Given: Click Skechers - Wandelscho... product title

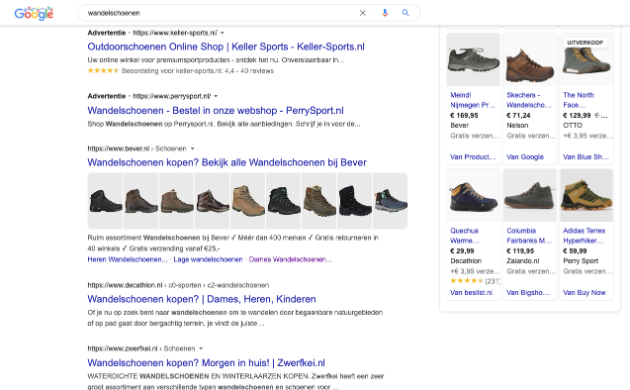Looking at the screenshot, I should click(x=529, y=100).
